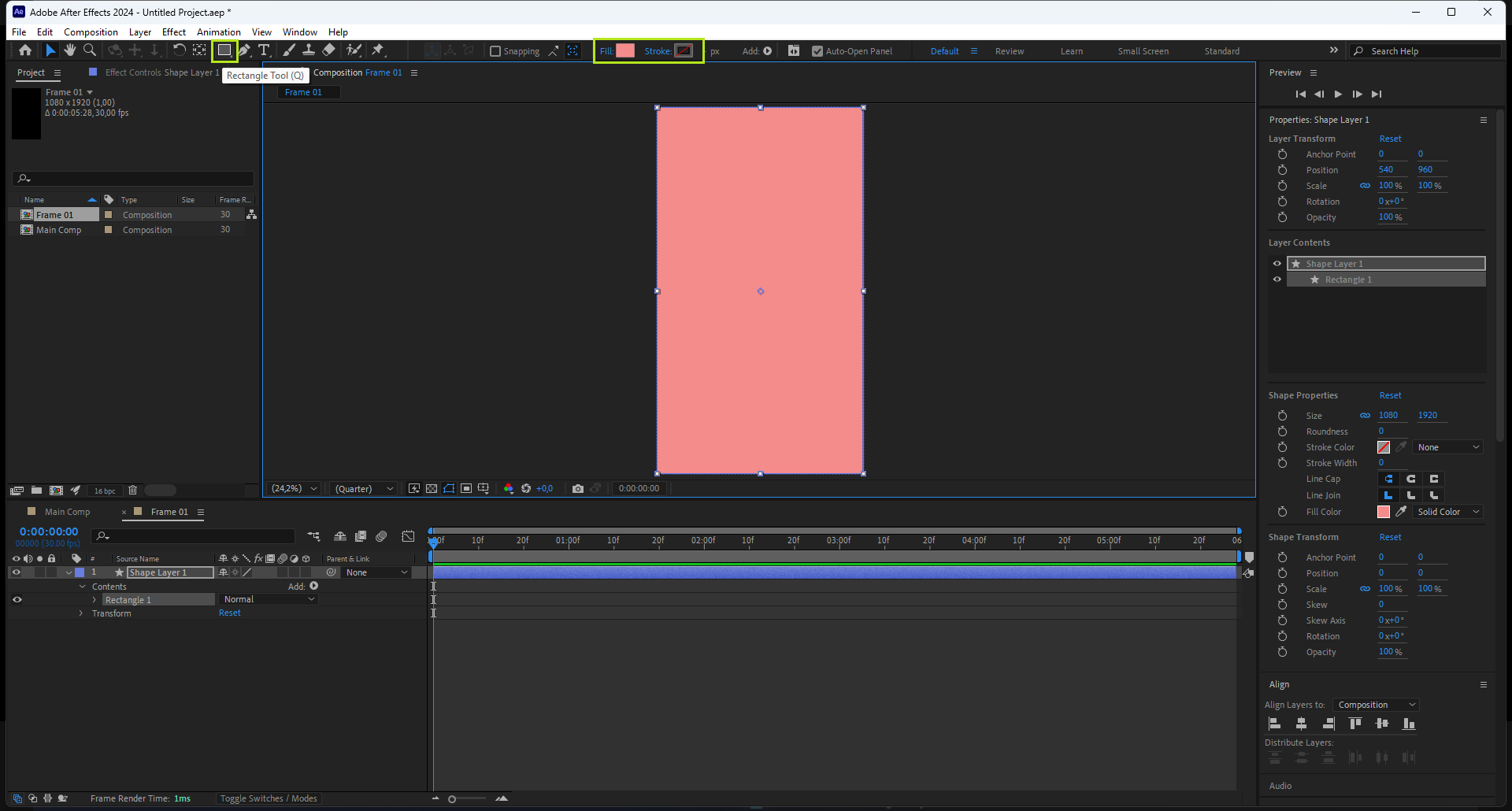Click Toggle Switches / Modes button
This screenshot has height=811, width=1512.
(x=269, y=798)
